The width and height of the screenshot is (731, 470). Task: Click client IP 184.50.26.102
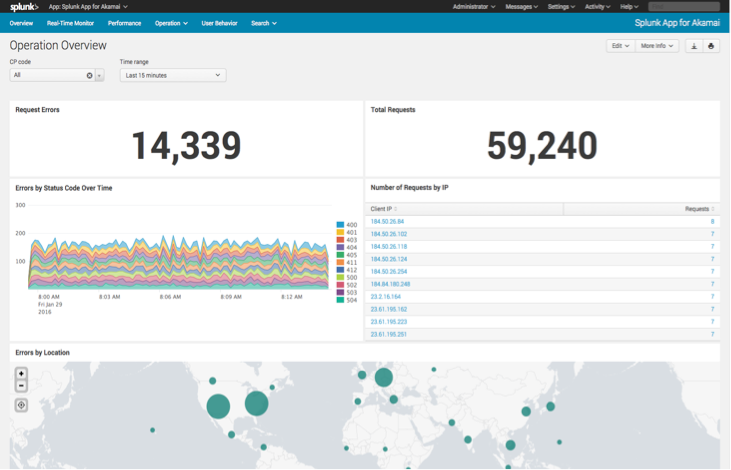click(x=389, y=234)
